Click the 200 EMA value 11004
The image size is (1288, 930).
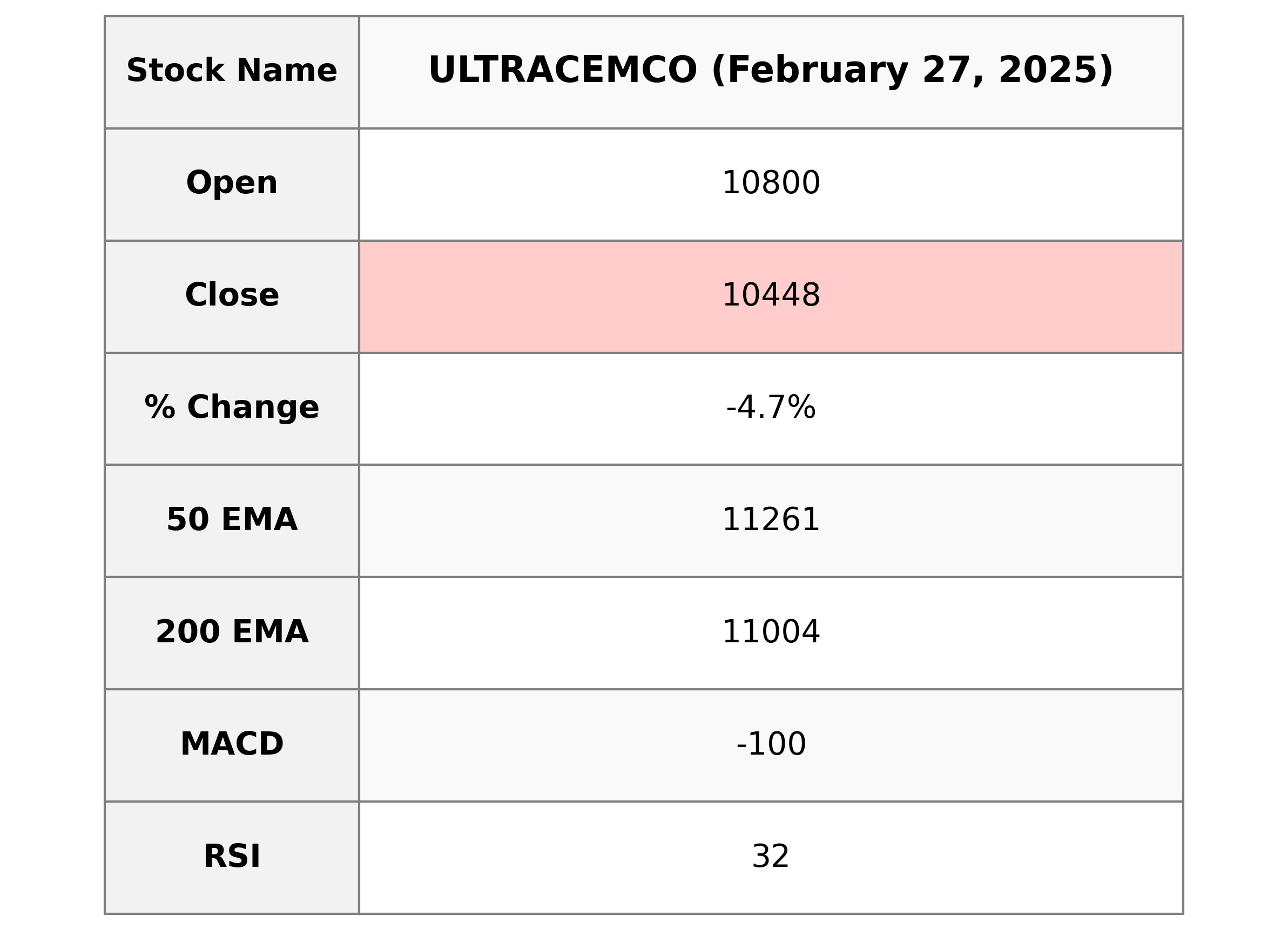point(771,632)
